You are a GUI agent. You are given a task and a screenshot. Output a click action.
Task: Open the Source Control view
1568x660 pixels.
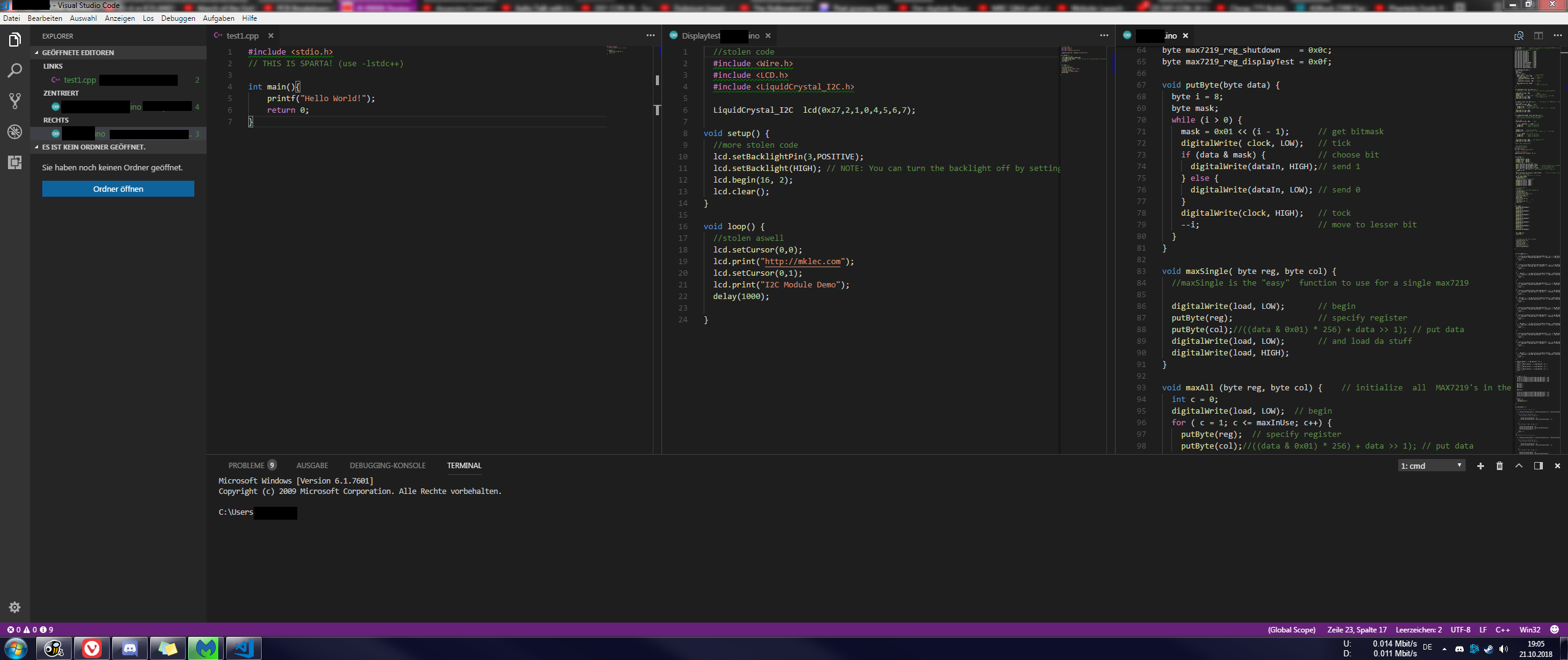click(x=15, y=101)
